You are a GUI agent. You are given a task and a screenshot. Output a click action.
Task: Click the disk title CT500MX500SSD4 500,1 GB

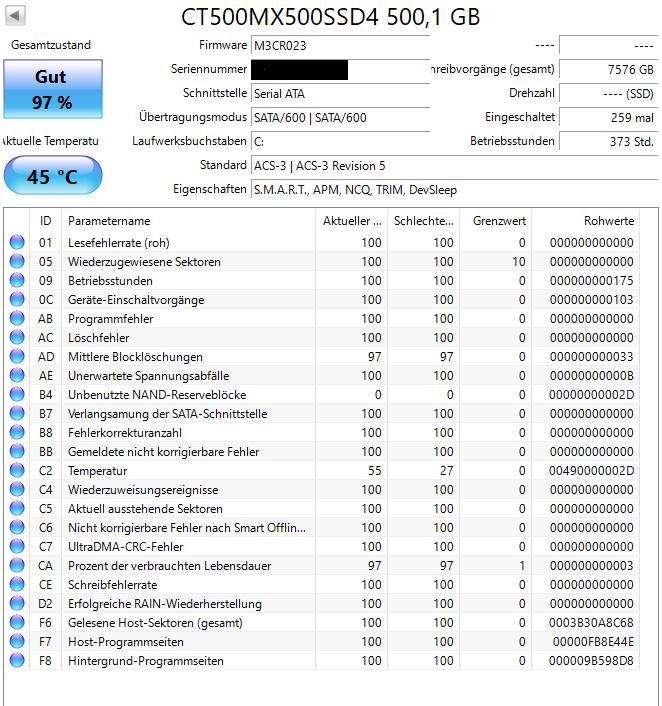coord(331,17)
